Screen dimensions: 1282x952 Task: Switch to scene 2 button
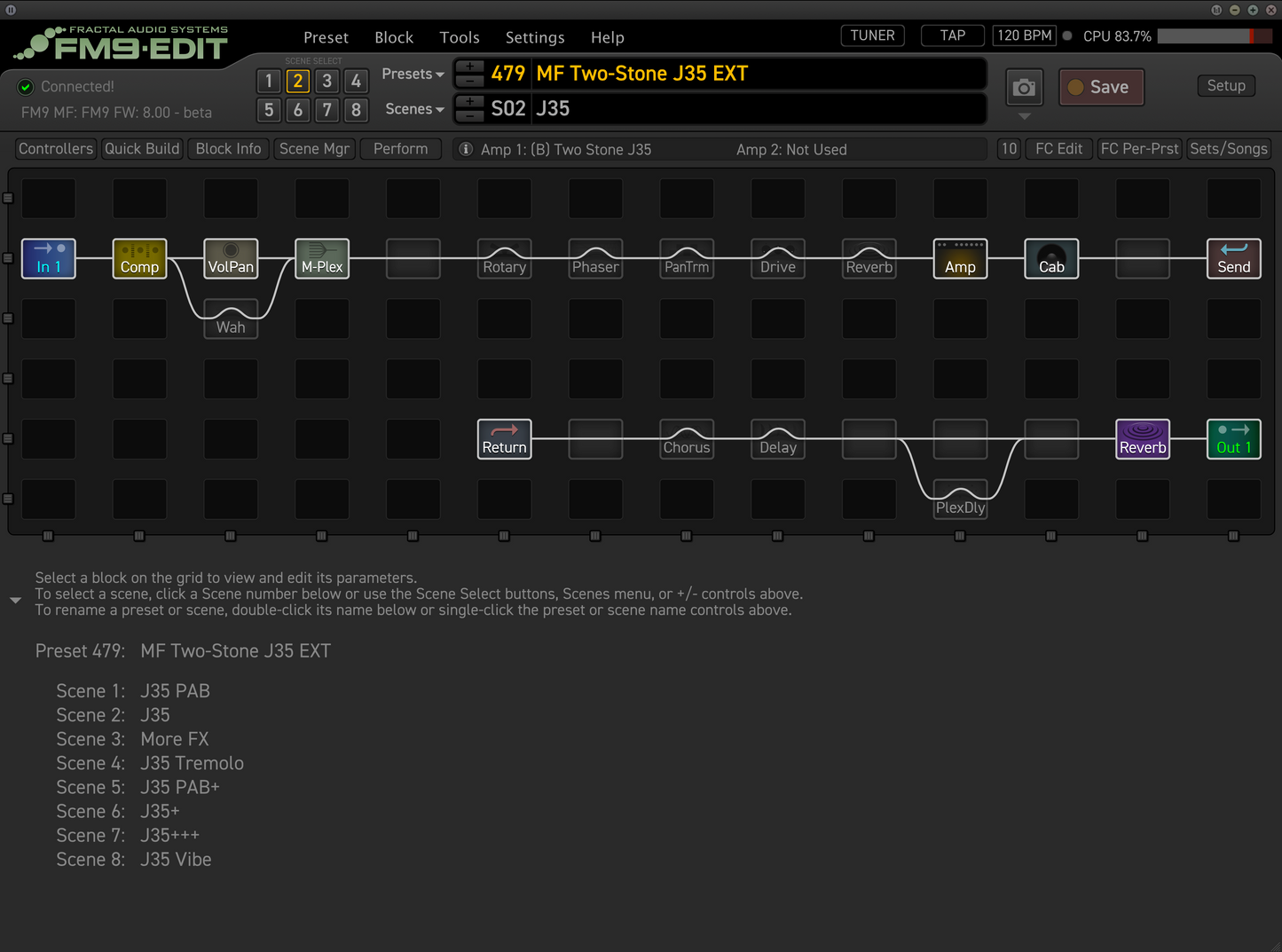[298, 81]
